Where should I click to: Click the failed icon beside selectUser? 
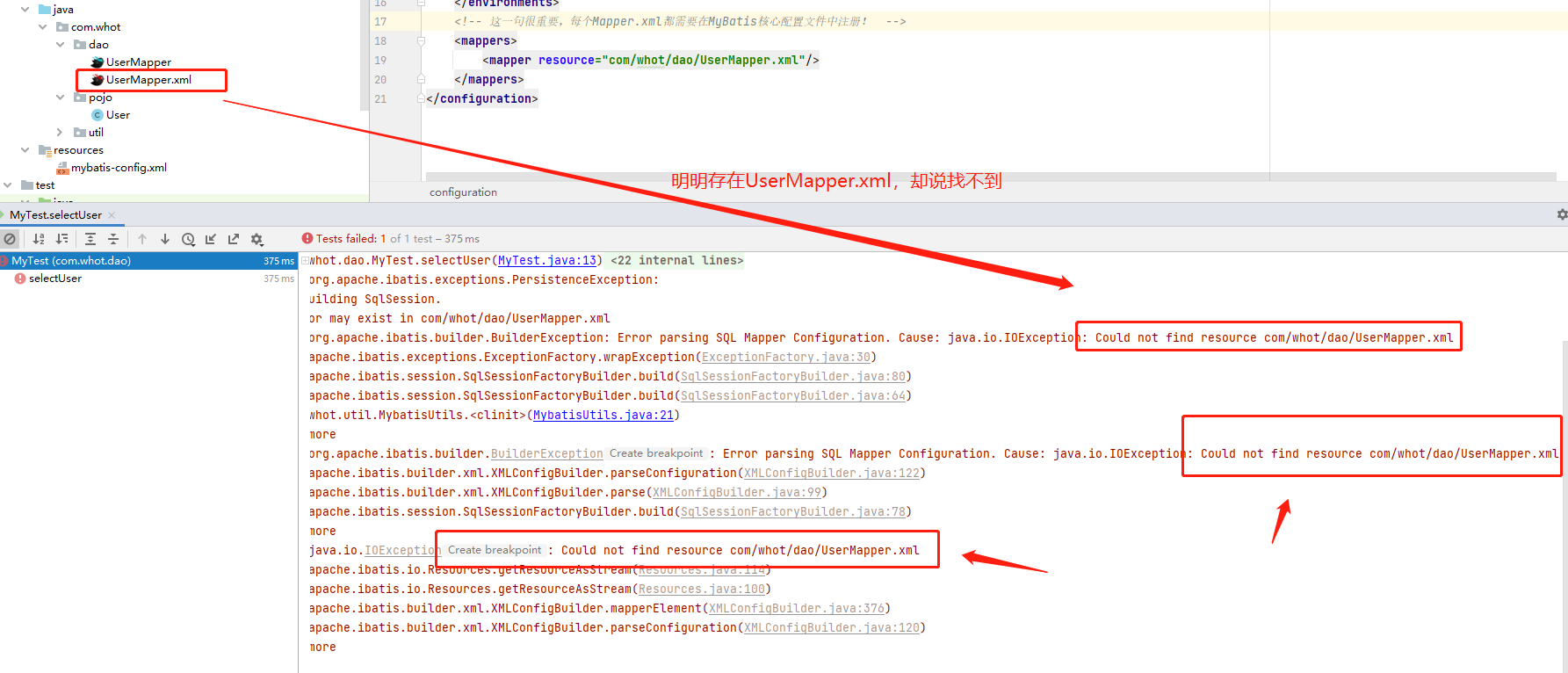click(19, 279)
